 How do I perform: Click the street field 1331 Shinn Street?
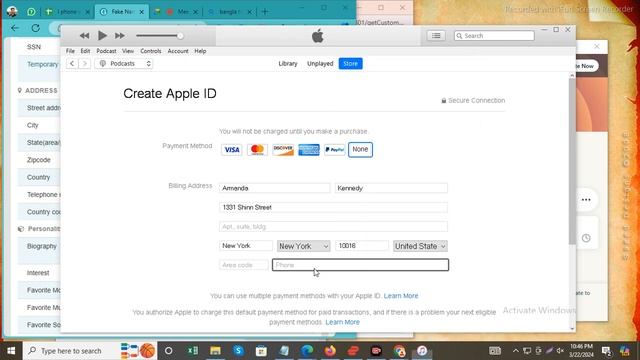click(x=333, y=207)
